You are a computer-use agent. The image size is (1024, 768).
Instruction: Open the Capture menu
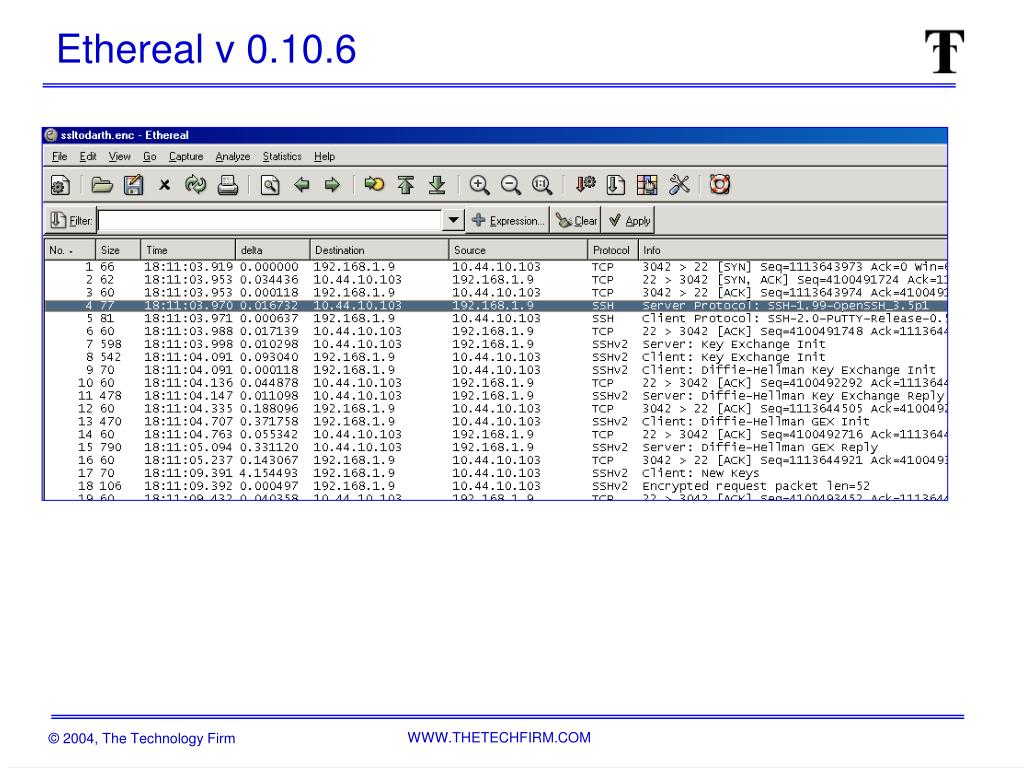186,157
